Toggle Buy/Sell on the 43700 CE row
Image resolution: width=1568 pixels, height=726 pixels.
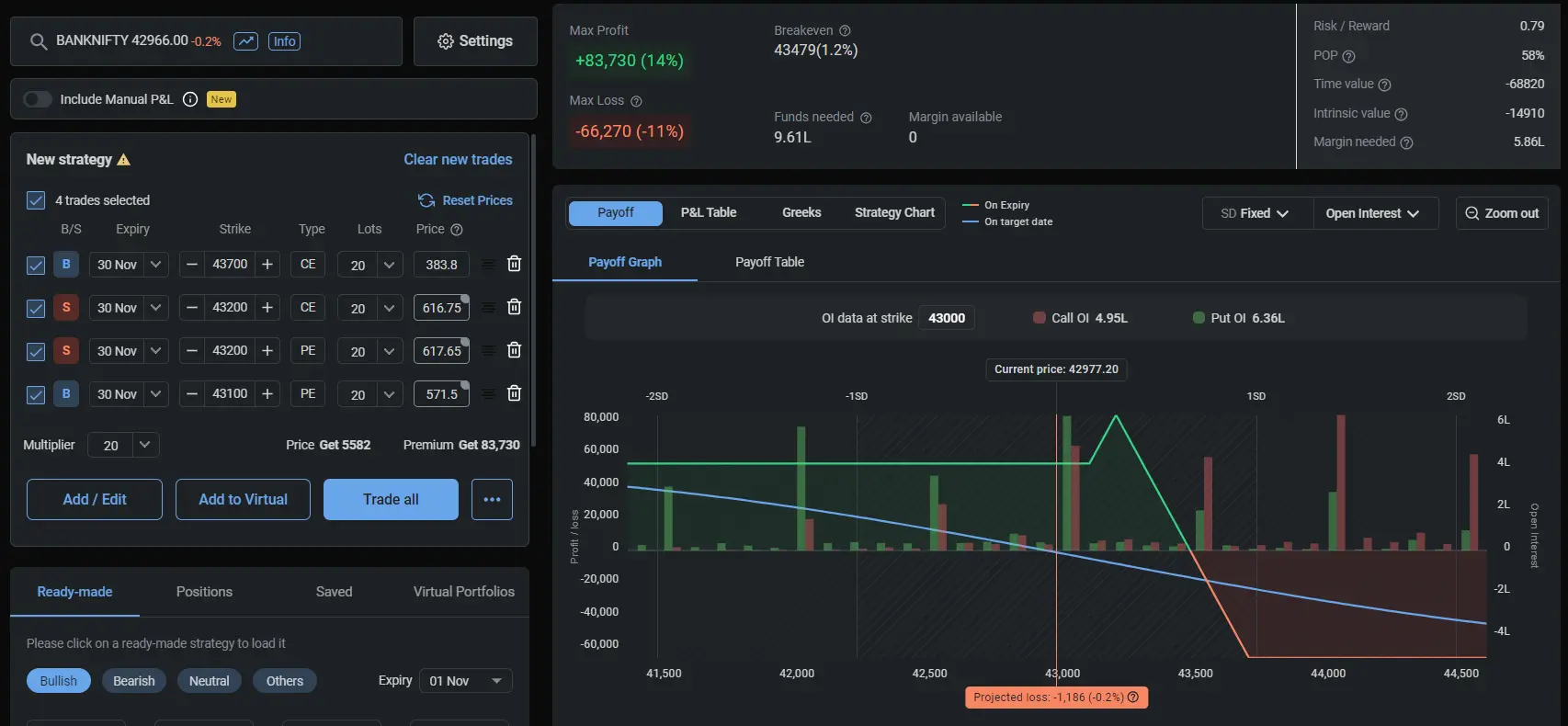66,265
